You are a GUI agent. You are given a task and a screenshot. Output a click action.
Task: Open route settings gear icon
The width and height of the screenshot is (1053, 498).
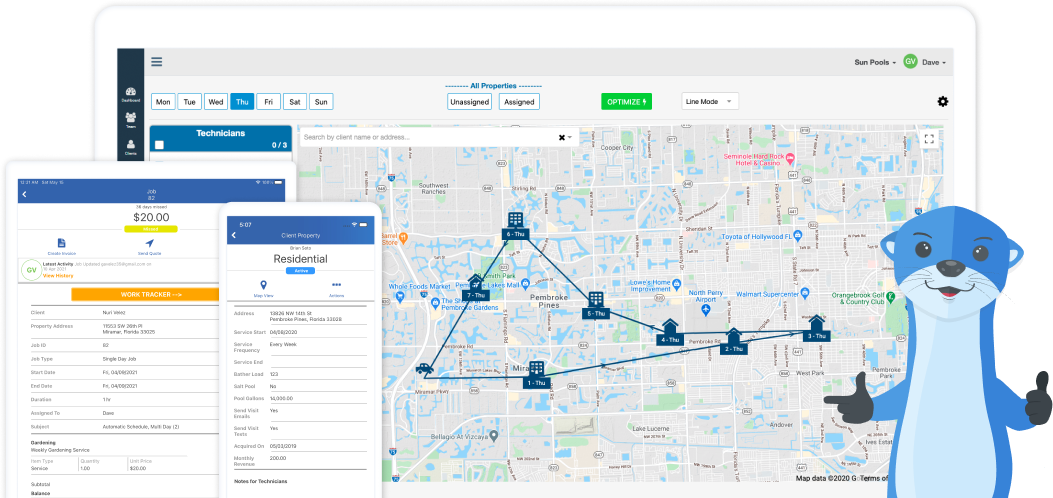coord(942,101)
